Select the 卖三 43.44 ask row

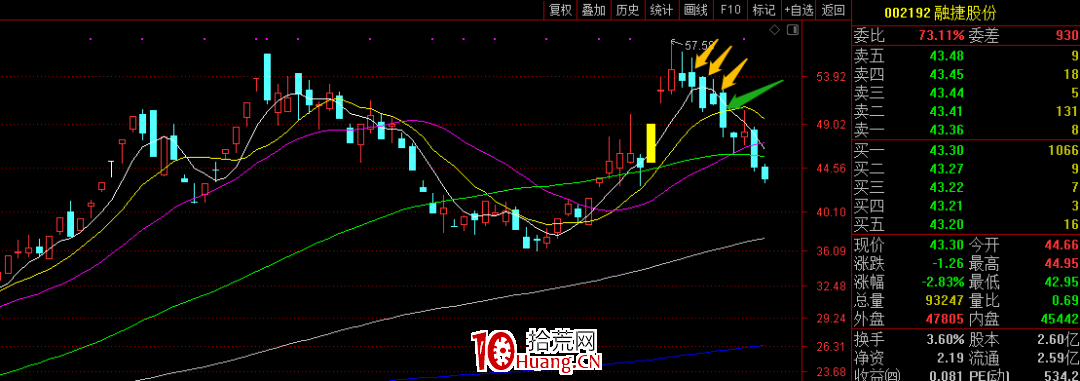point(966,93)
